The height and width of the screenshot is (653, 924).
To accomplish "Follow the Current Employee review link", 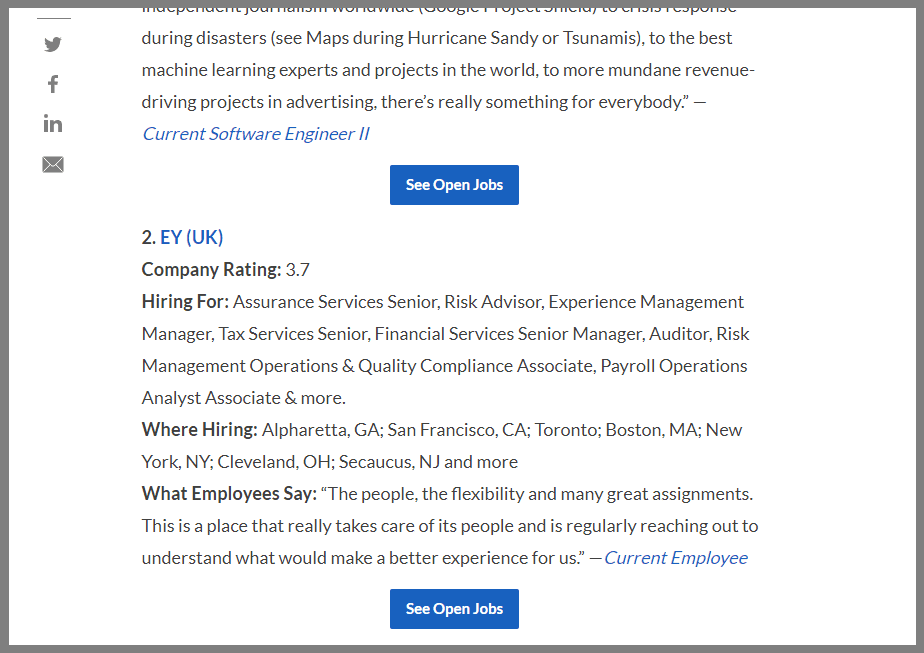I will (x=675, y=558).
